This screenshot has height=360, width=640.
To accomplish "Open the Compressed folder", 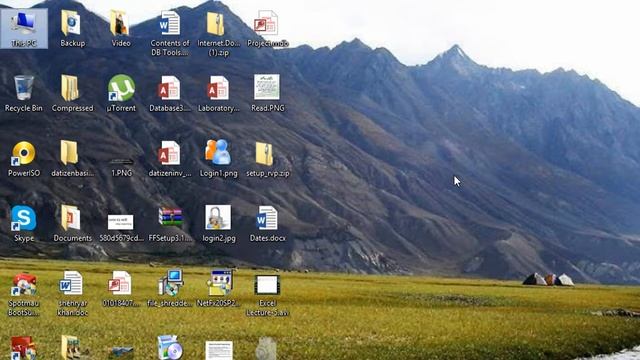I will click(x=72, y=93).
